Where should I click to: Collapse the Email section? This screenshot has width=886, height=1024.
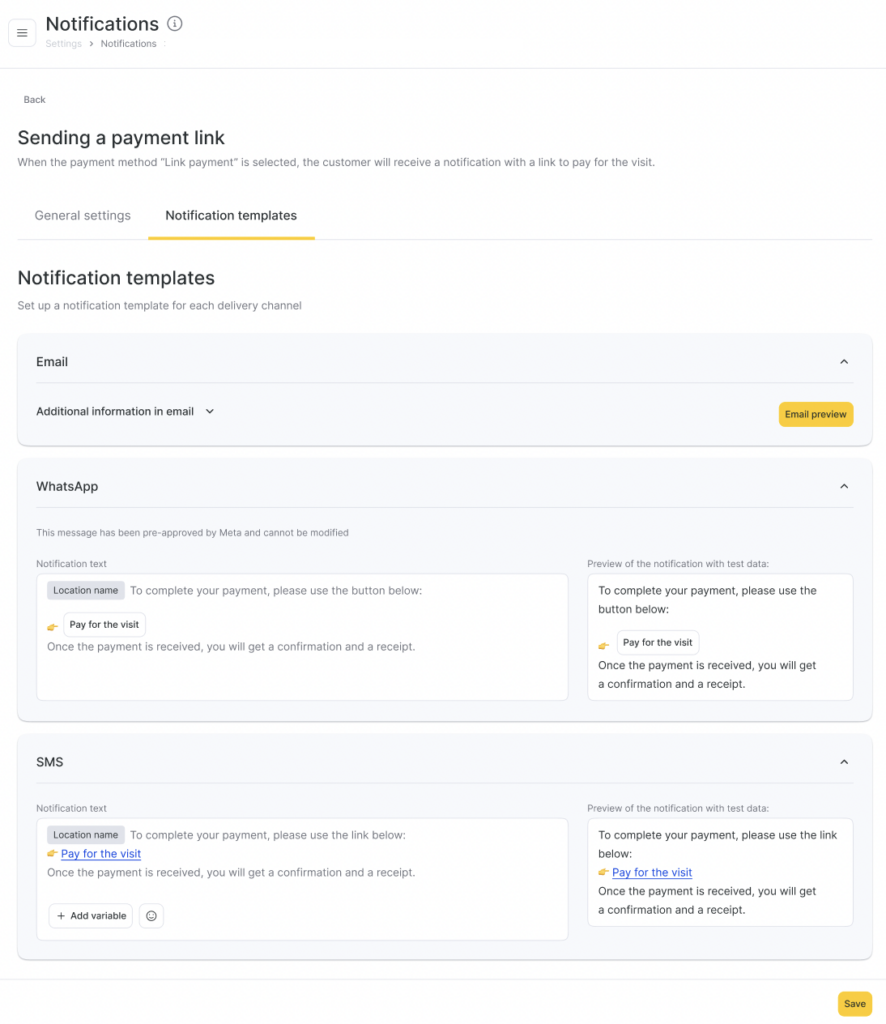(x=844, y=362)
